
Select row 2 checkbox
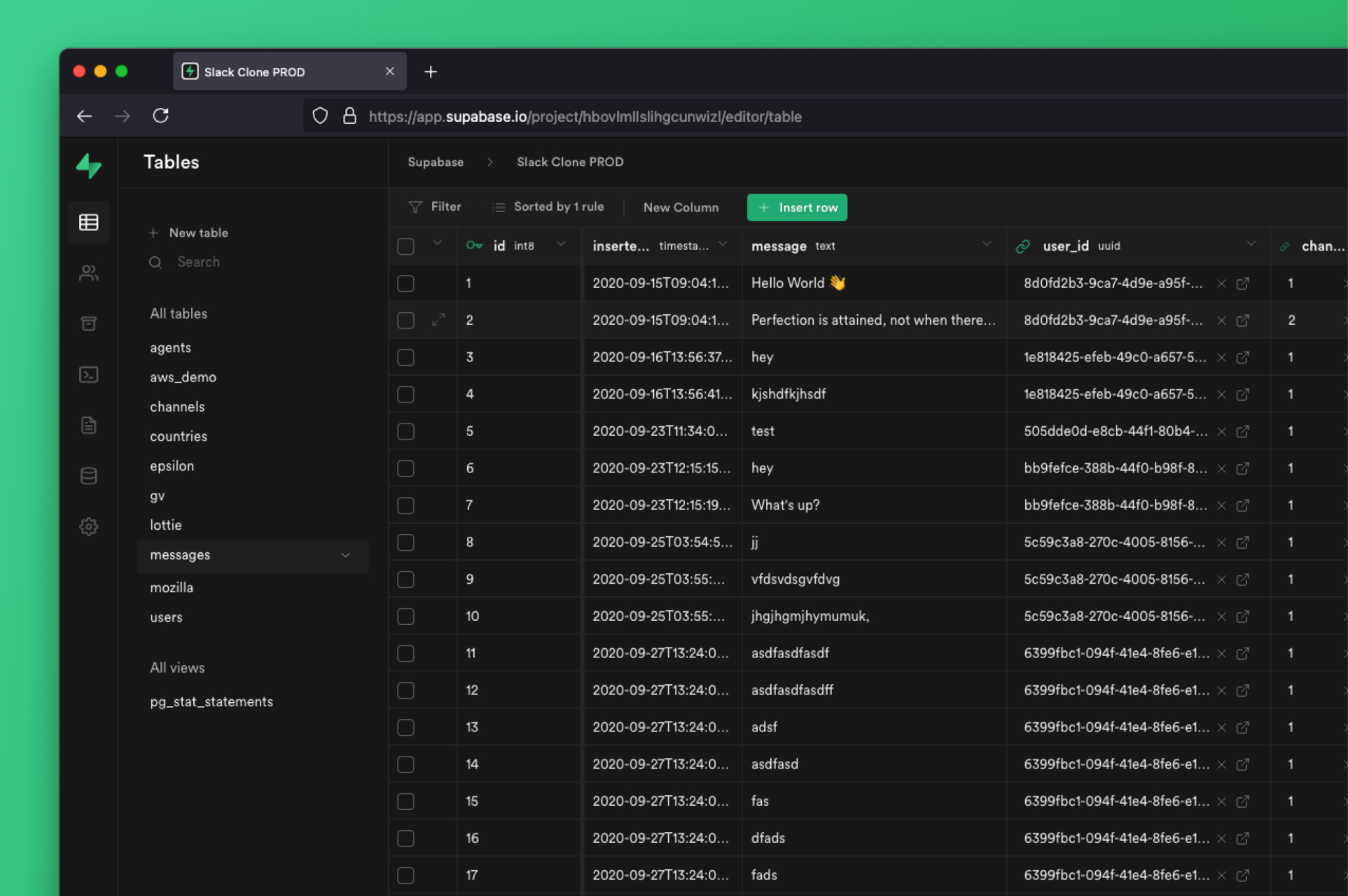[x=405, y=321]
